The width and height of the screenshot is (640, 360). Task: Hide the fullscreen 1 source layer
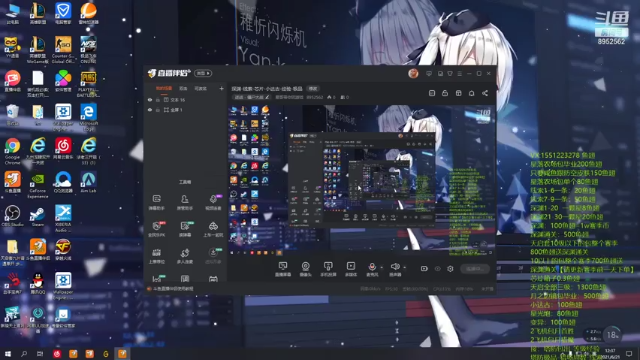coord(150,110)
